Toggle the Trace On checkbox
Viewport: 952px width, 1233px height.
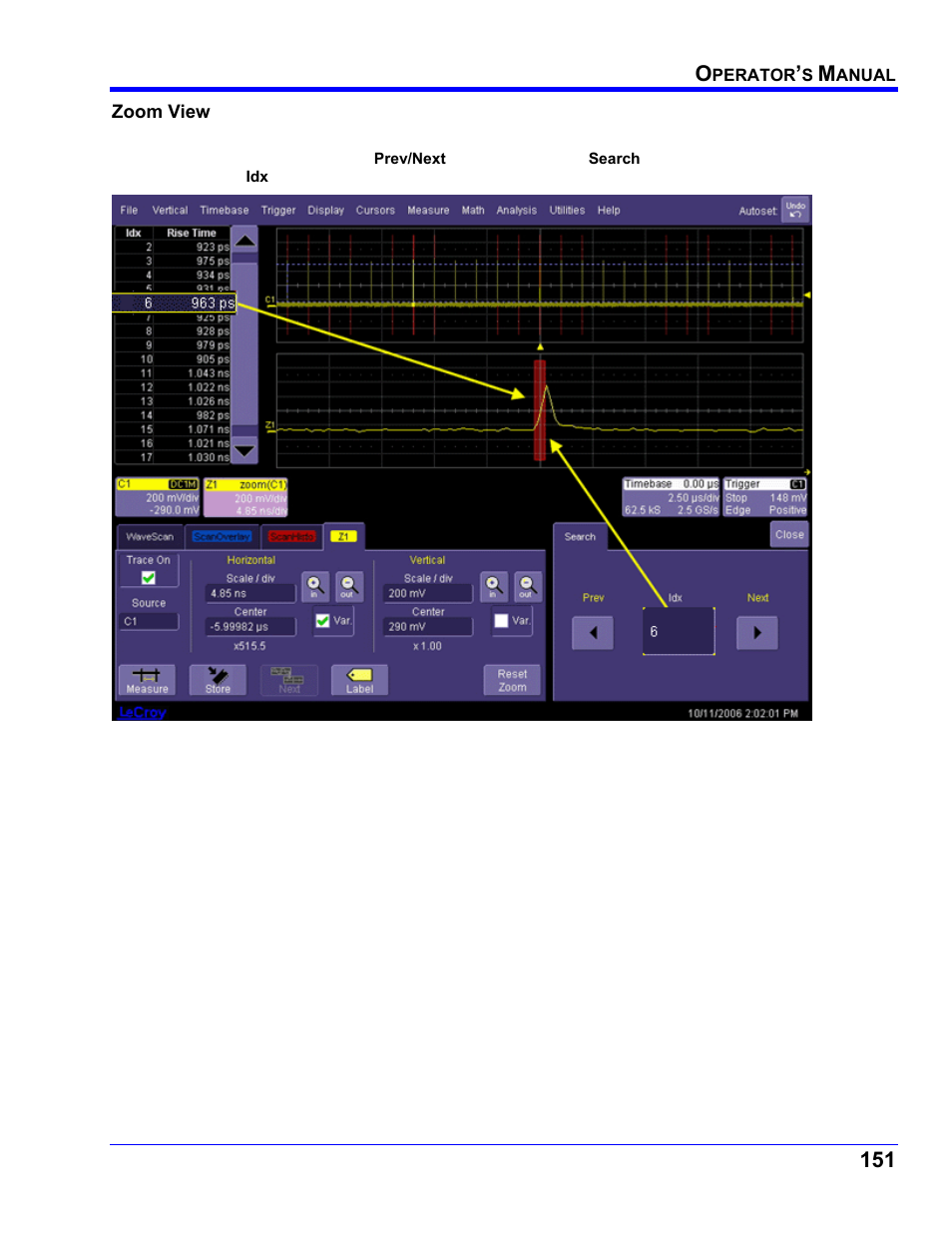(x=149, y=577)
